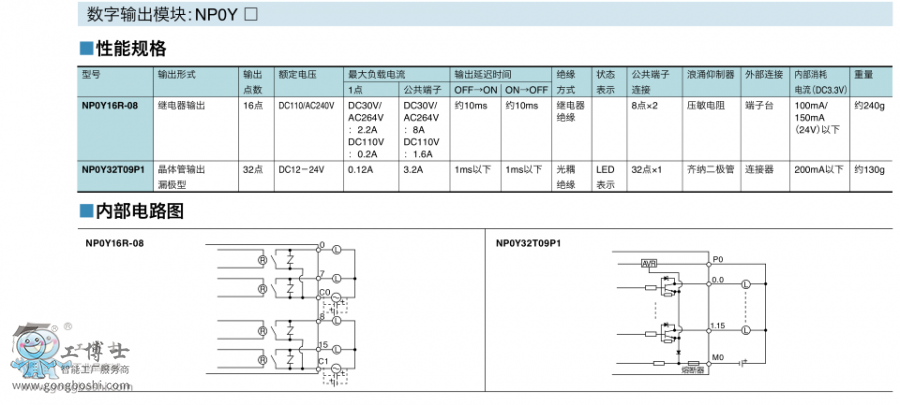Image resolution: width=900 pixels, height=405 pixels.
Task: Click the blue square beside 内部电路图 heading
Action: (x=87, y=211)
